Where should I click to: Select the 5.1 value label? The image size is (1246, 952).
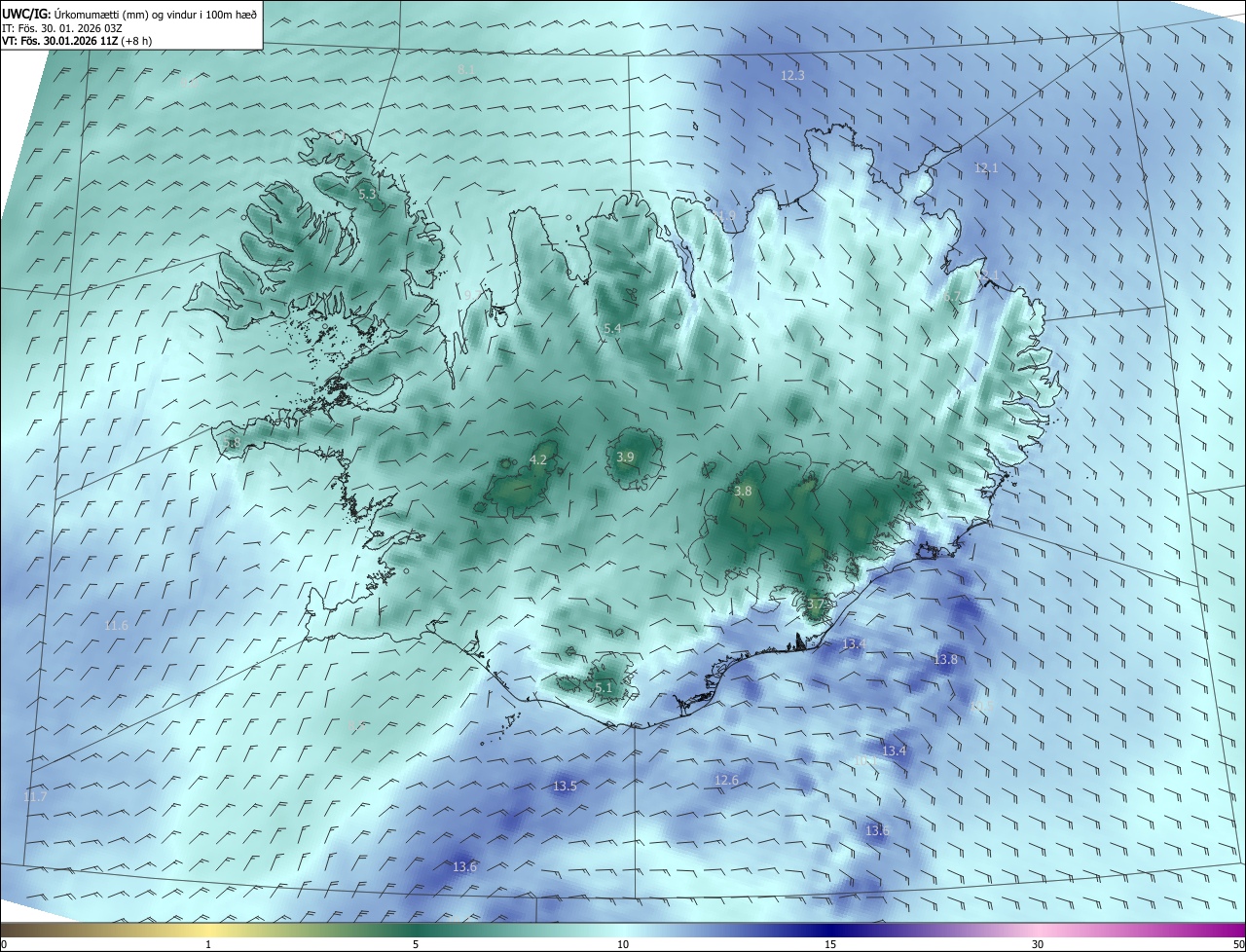coord(604,688)
